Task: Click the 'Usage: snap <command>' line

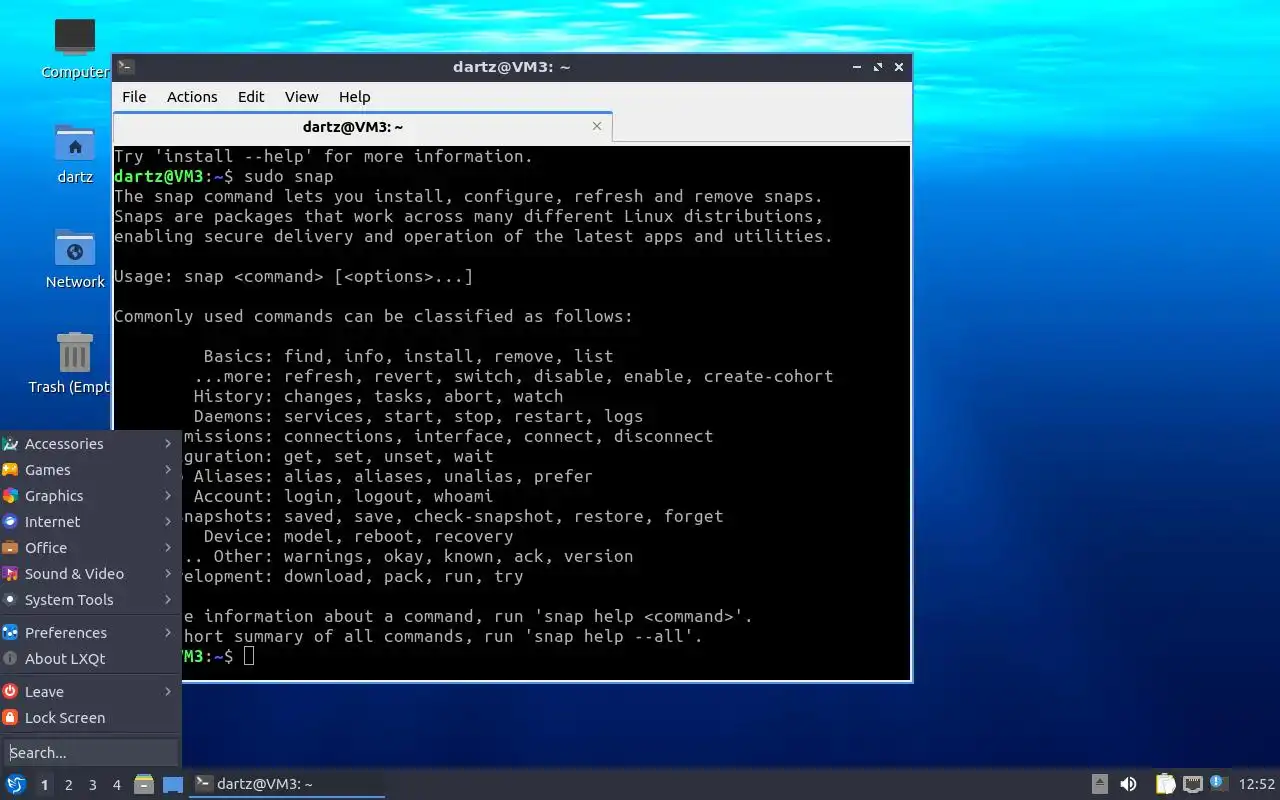Action: pos(293,276)
